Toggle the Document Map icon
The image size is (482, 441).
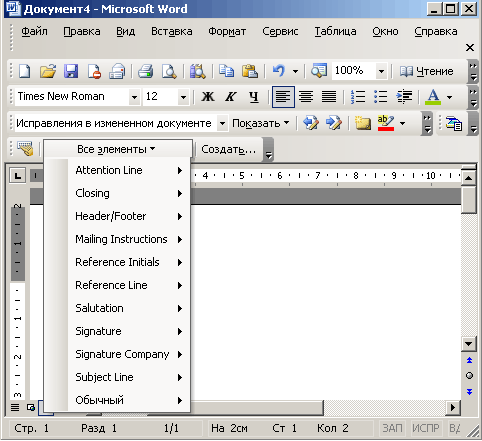[319, 71]
